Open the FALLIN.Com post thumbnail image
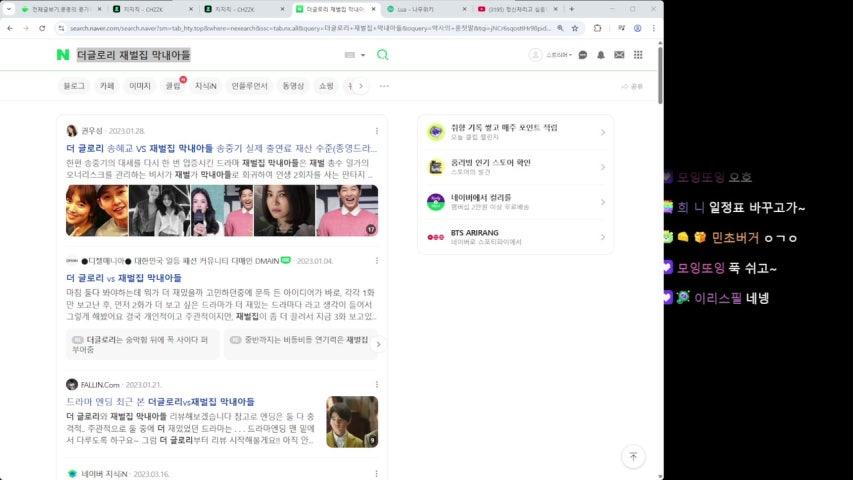The height and width of the screenshot is (480, 853). 352,422
